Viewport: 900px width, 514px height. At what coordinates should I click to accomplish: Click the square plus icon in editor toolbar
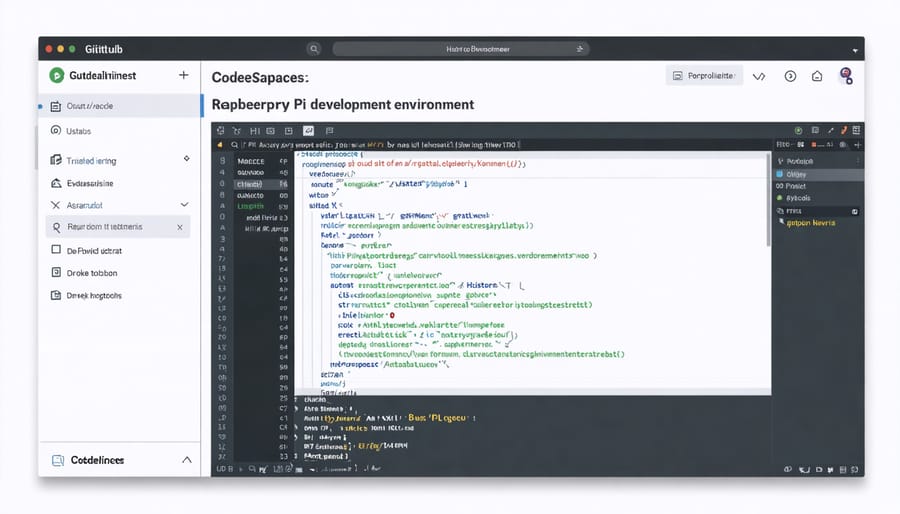pos(289,131)
